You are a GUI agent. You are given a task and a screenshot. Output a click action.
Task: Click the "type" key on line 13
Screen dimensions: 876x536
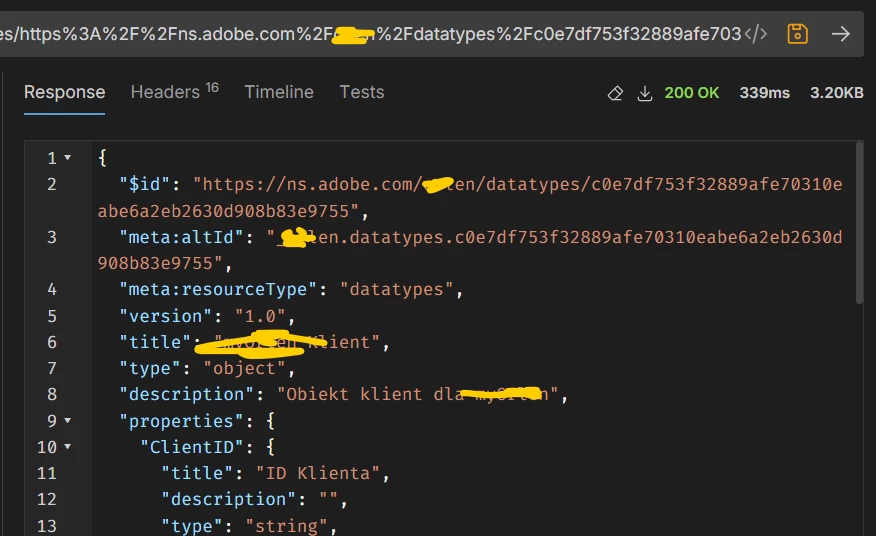click(192, 526)
